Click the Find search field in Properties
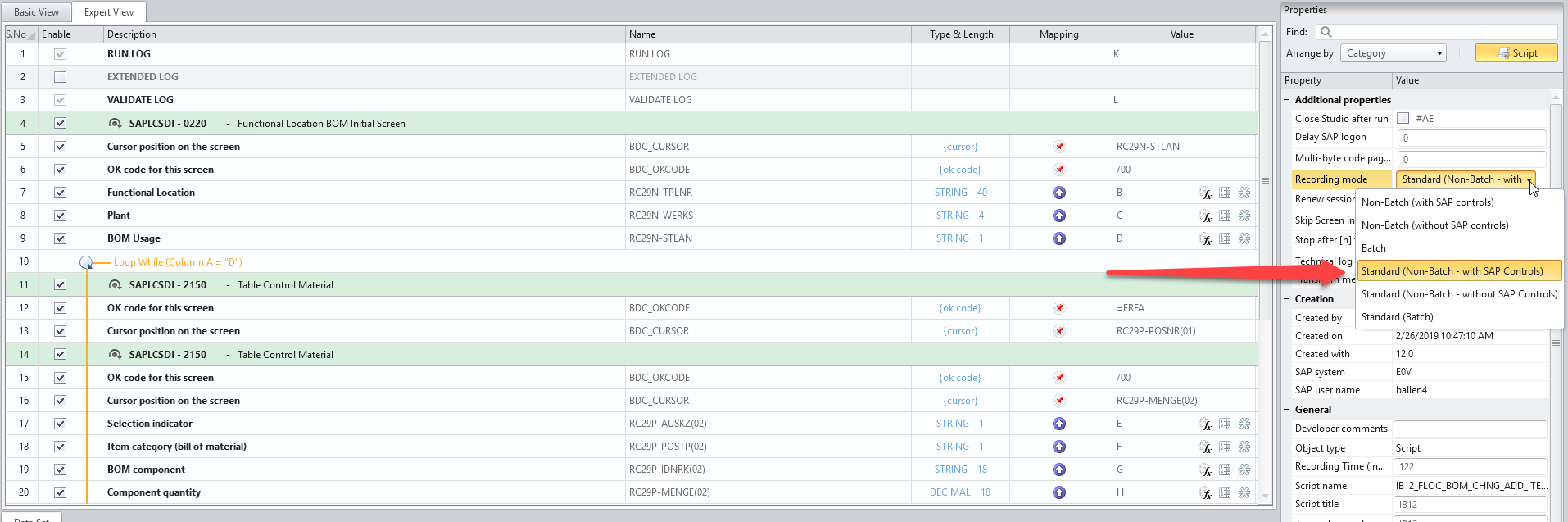 (1436, 32)
